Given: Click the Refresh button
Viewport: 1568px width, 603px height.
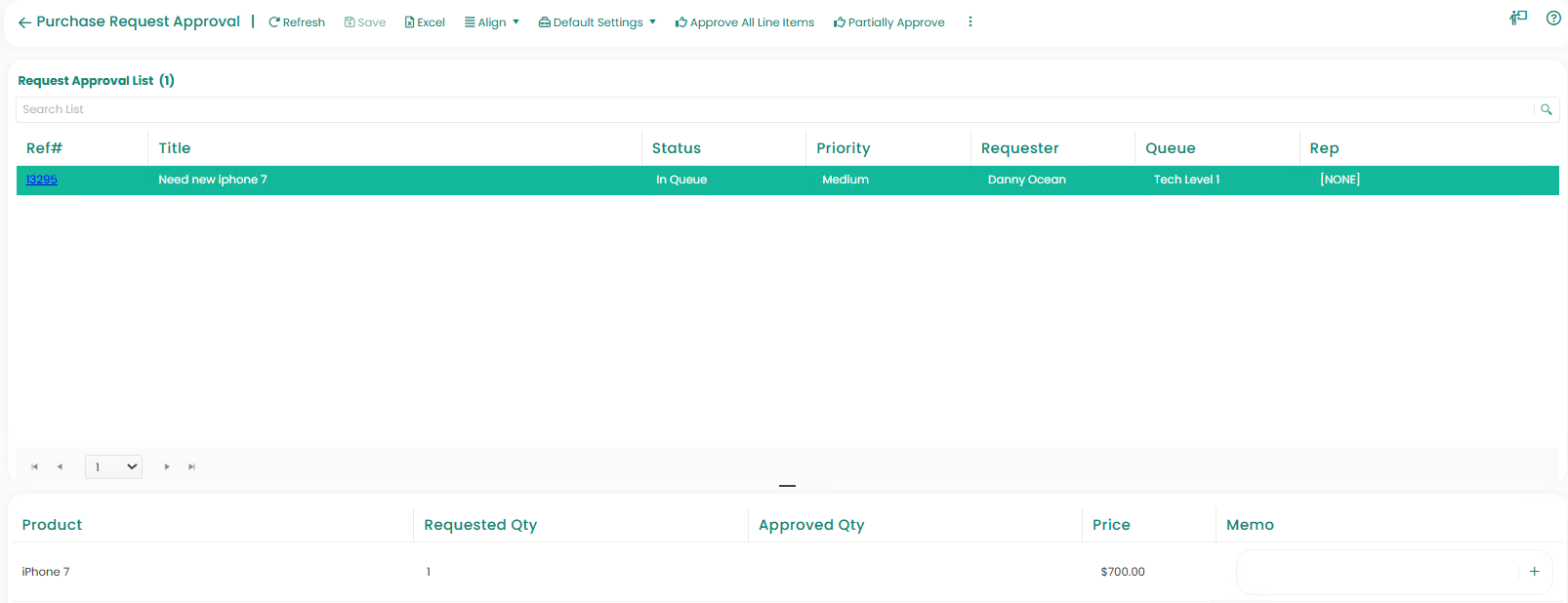Looking at the screenshot, I should [x=297, y=22].
